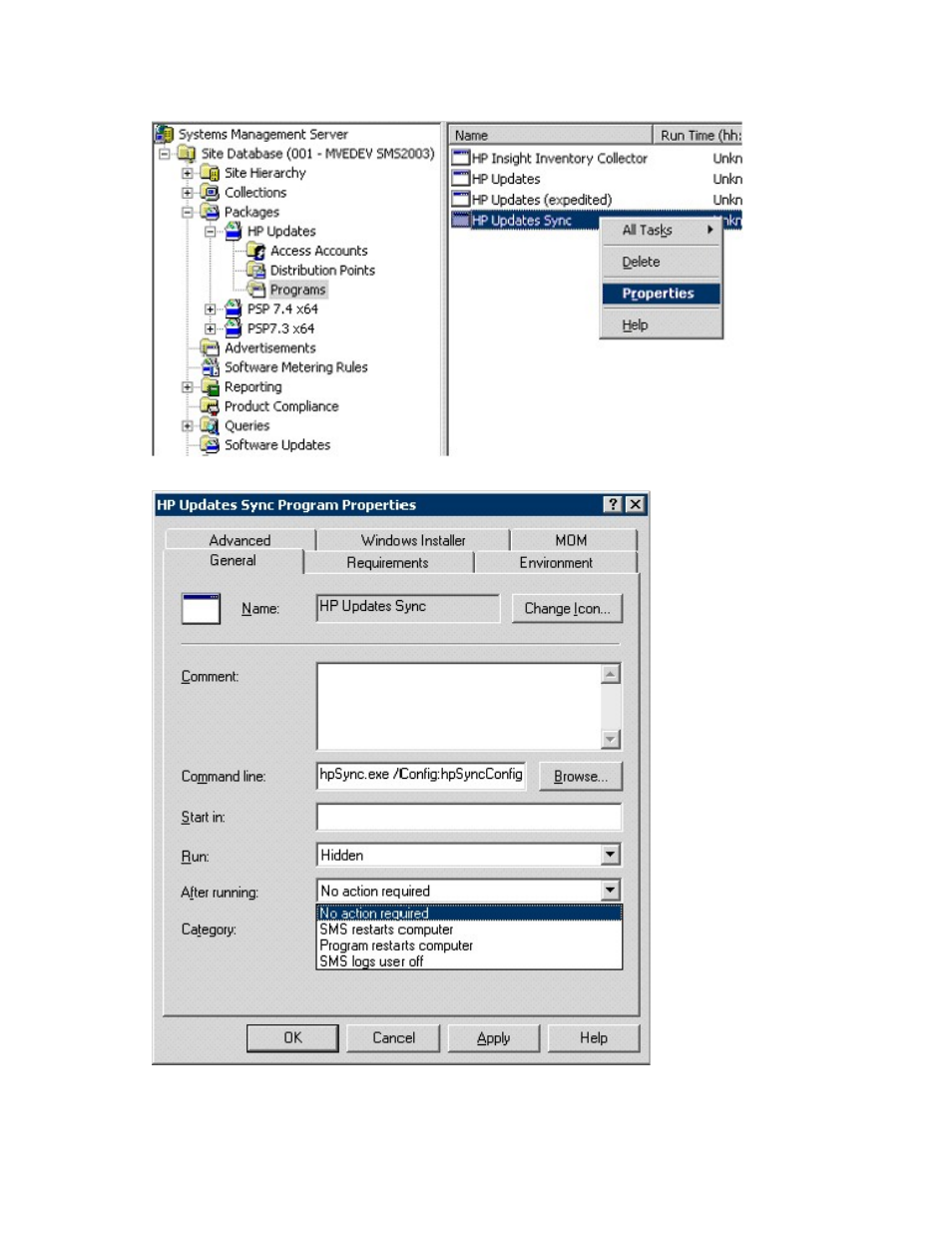Click the Systems Management Server root icon

165,134
